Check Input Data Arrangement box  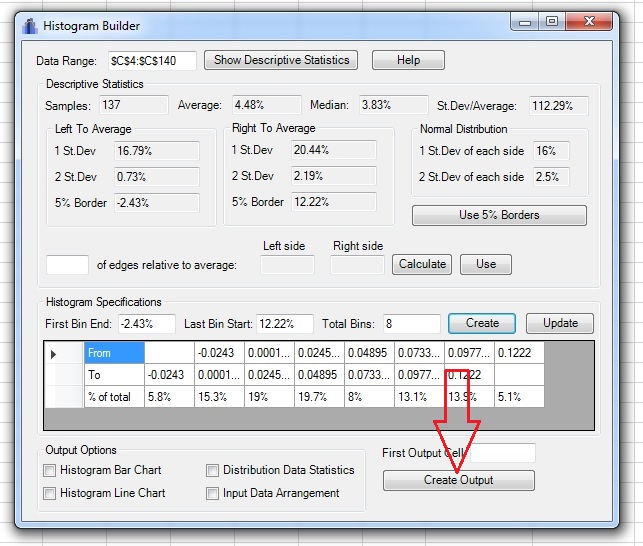[x=212, y=493]
